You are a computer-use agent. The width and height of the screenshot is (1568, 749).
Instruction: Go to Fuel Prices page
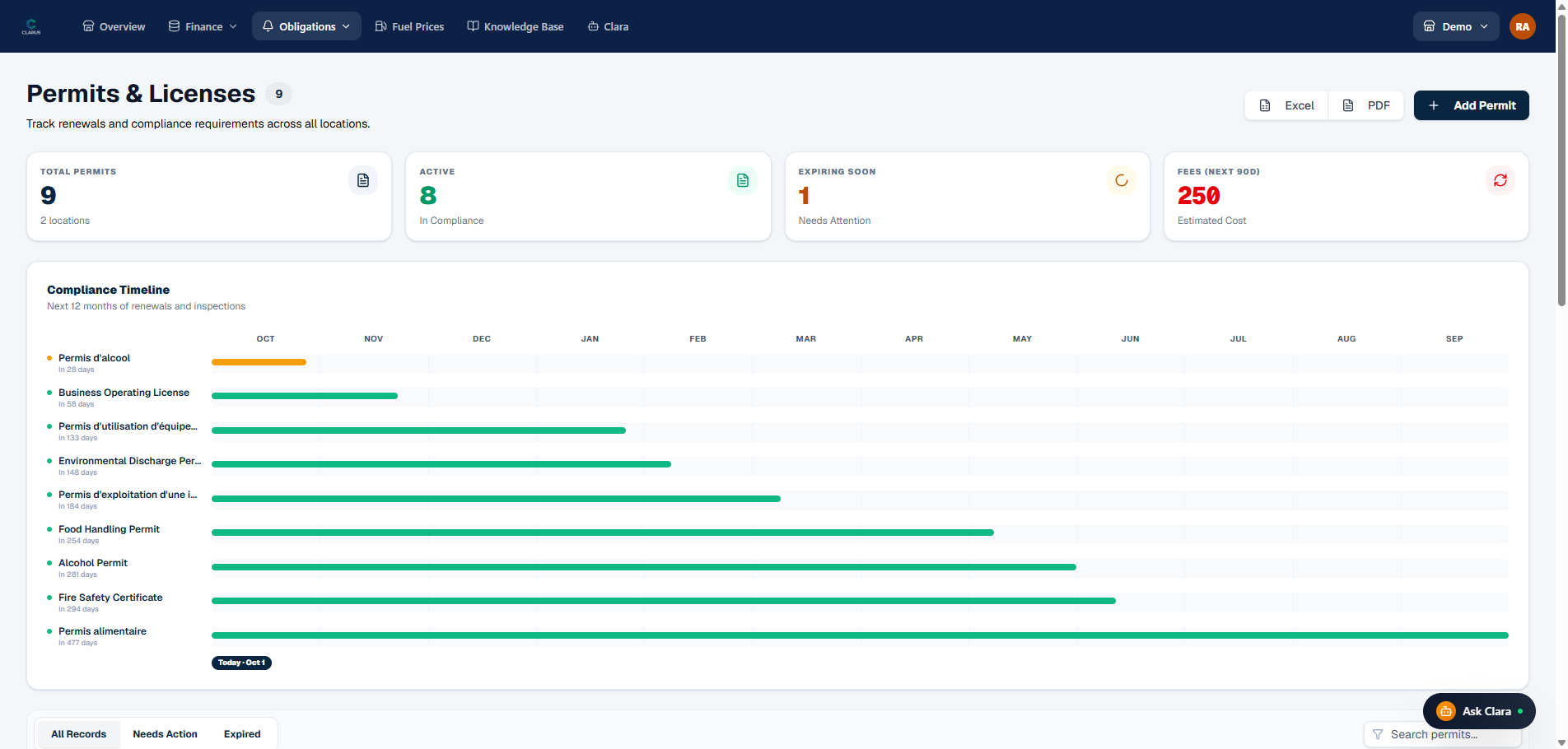(x=409, y=26)
